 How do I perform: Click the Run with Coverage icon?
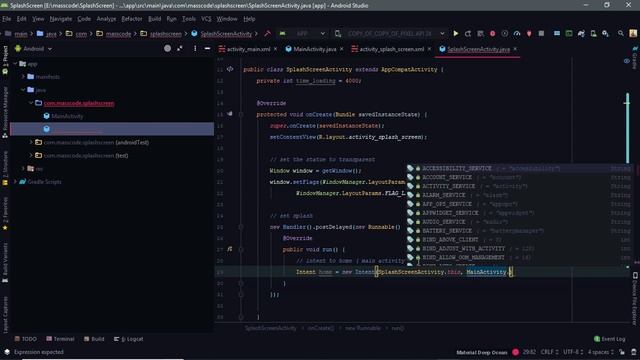504,33
